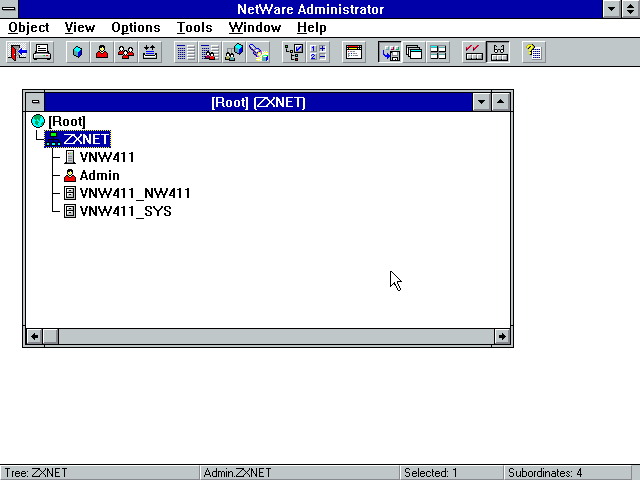Open the Tools menu
The width and height of the screenshot is (640, 480).
pyautogui.click(x=194, y=28)
